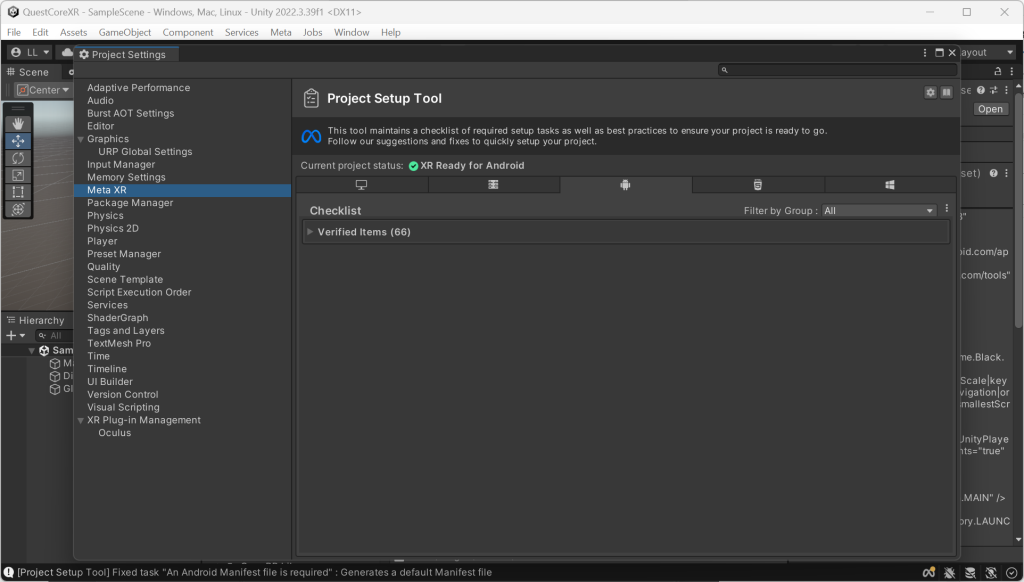The image size is (1024, 582).
Task: Select the Move tool in Scene toolbar
Action: [x=18, y=140]
